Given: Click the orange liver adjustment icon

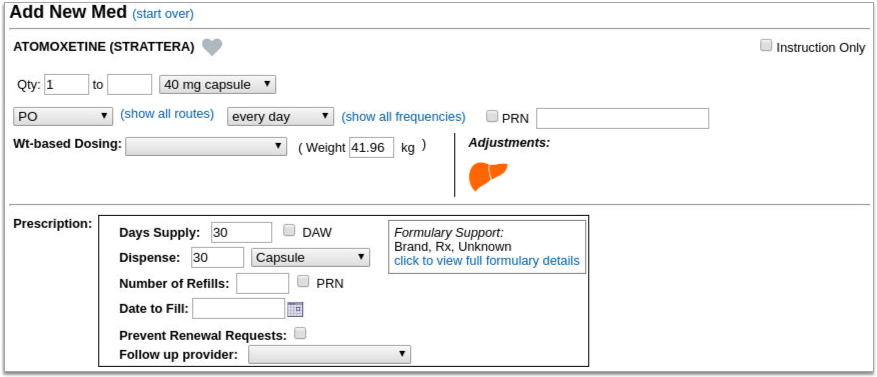Looking at the screenshot, I should click(x=488, y=176).
